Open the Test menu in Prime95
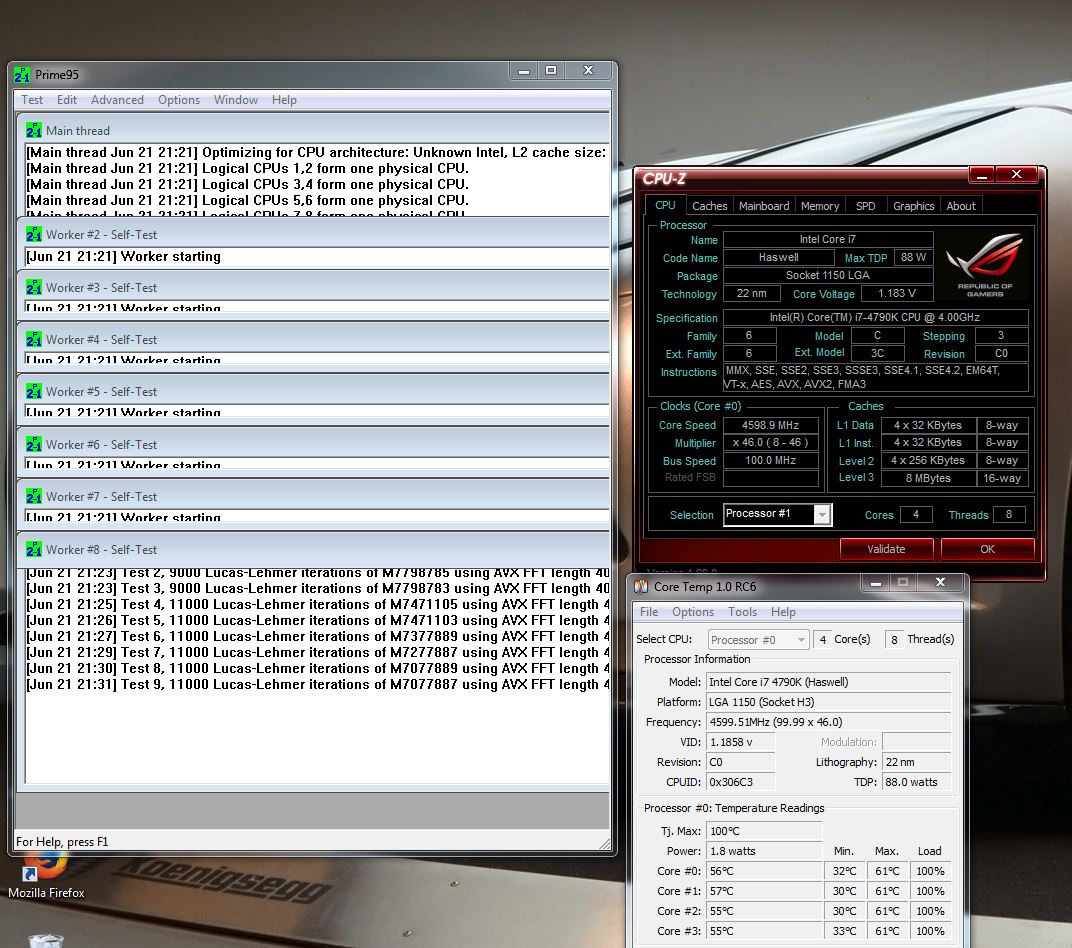The height and width of the screenshot is (948, 1072). [x=32, y=100]
